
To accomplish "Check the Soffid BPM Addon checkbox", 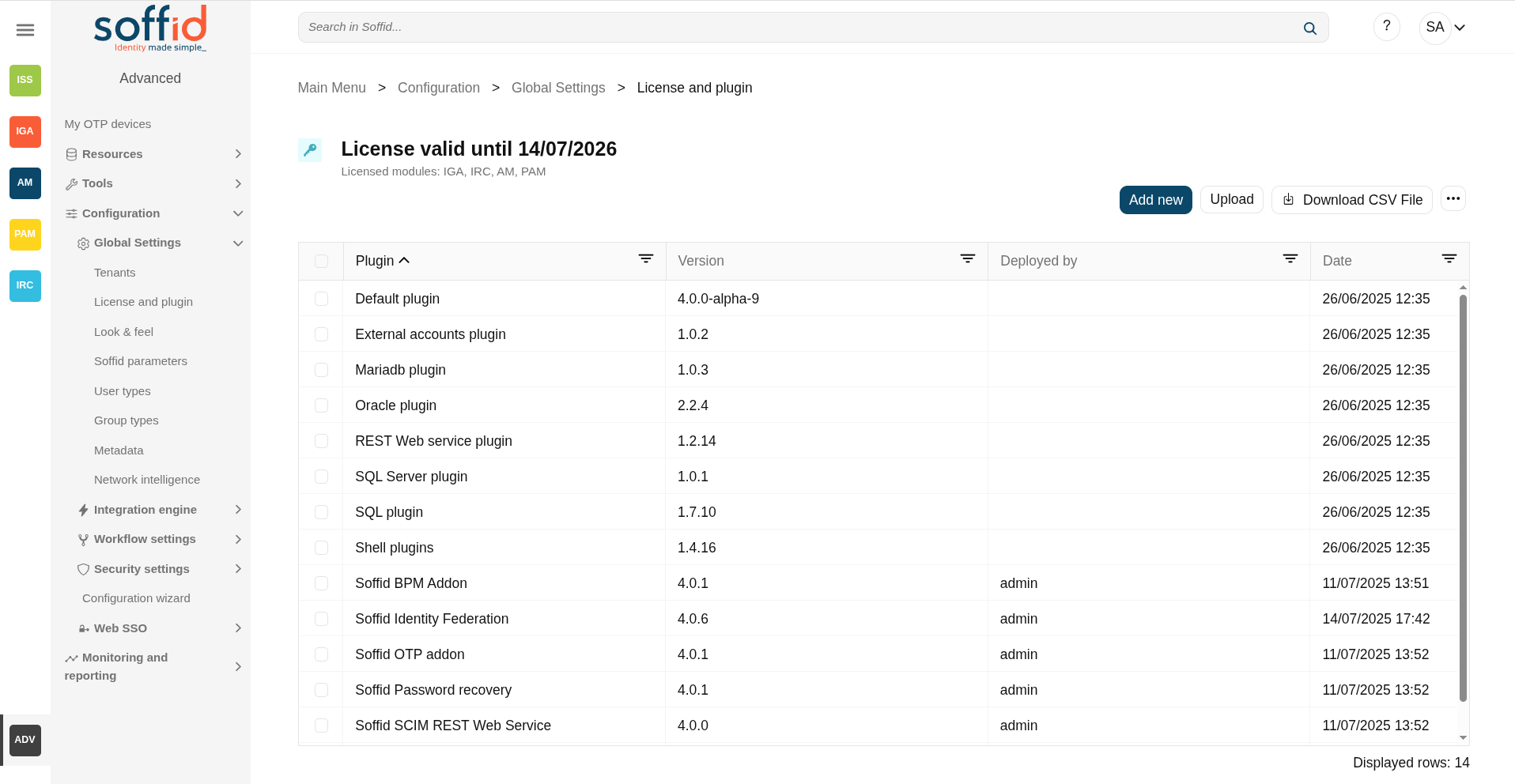I will click(x=321, y=583).
